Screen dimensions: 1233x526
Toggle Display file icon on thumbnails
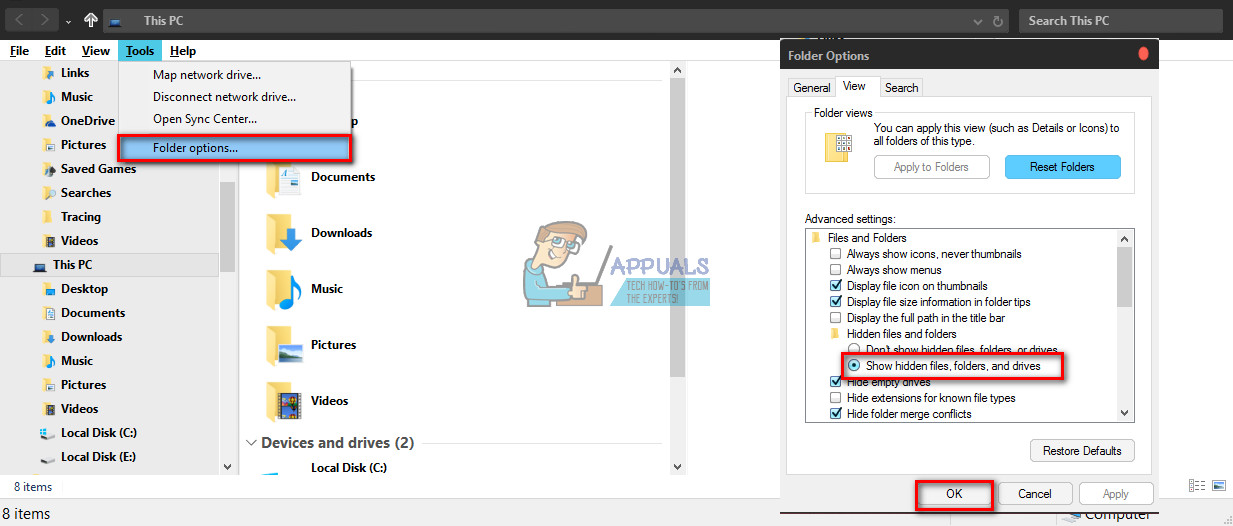pos(836,286)
